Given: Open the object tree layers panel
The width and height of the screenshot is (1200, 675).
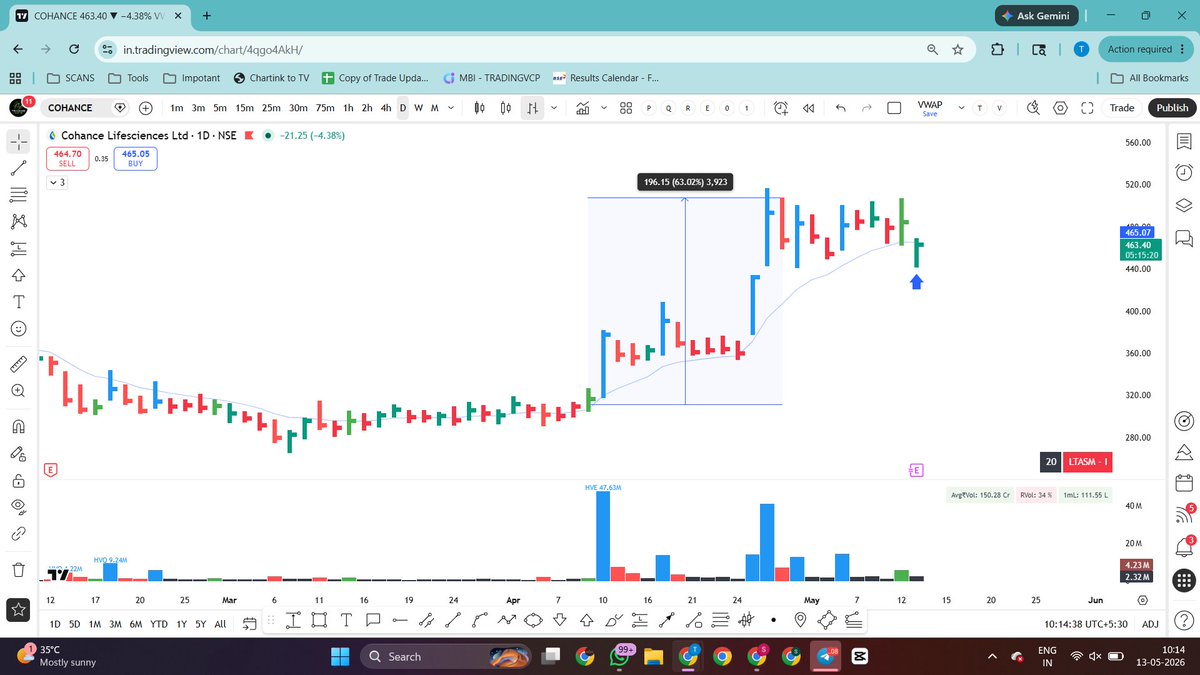Looking at the screenshot, I should coord(1184,204).
